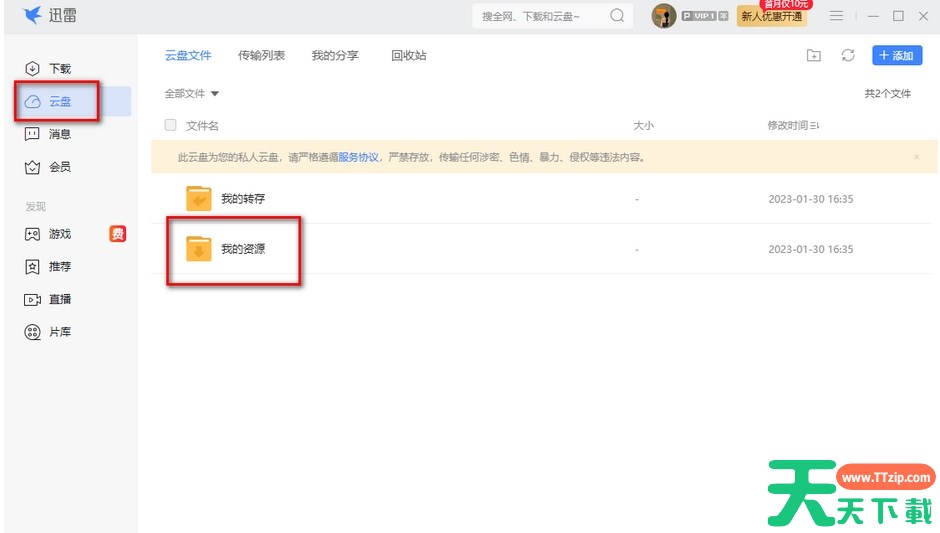Open the user avatar profile
This screenshot has height=533, width=940.
pyautogui.click(x=663, y=16)
